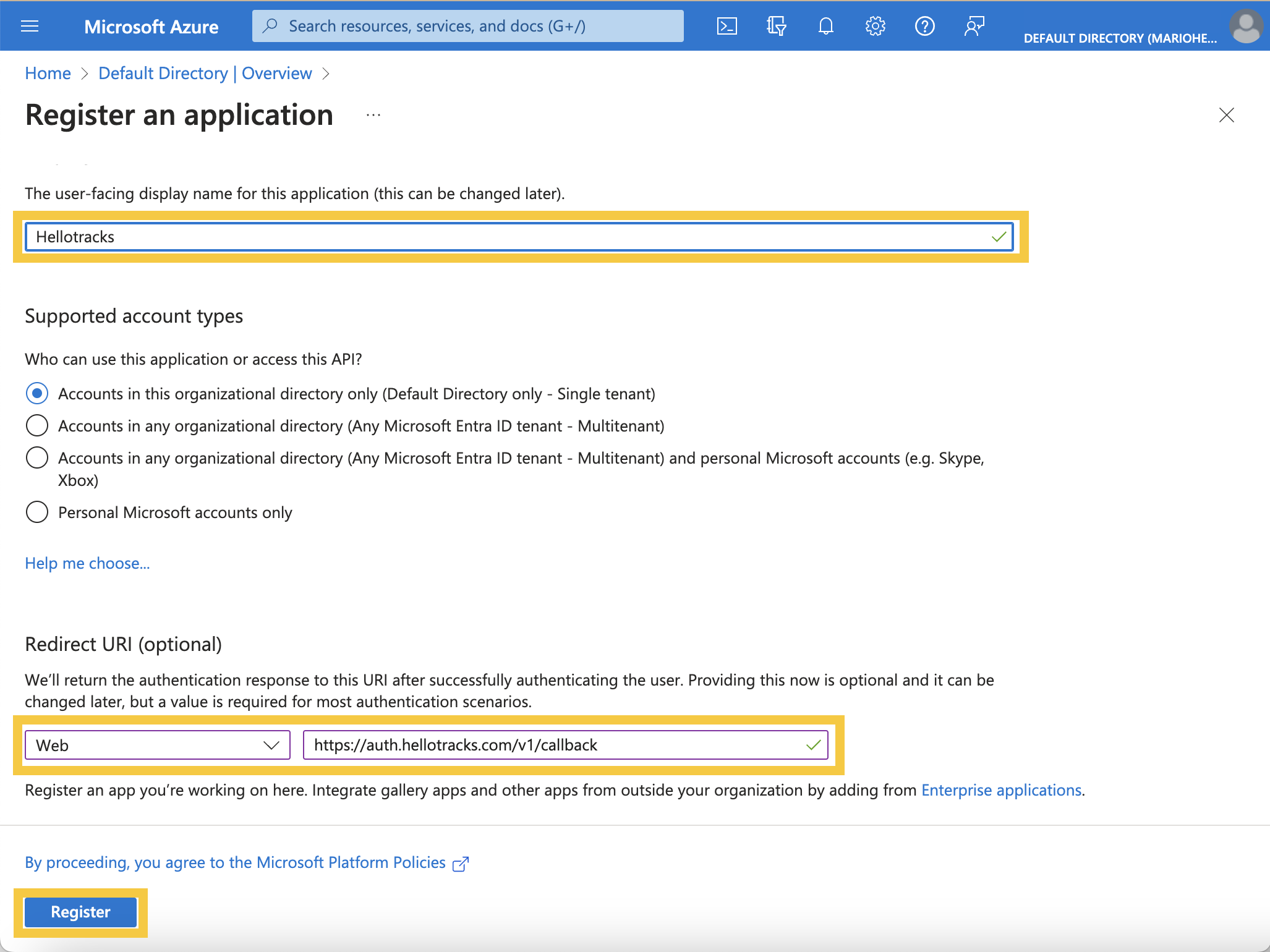The width and height of the screenshot is (1270, 952).
Task: Open the Directories and subscriptions filter icon
Action: point(776,26)
